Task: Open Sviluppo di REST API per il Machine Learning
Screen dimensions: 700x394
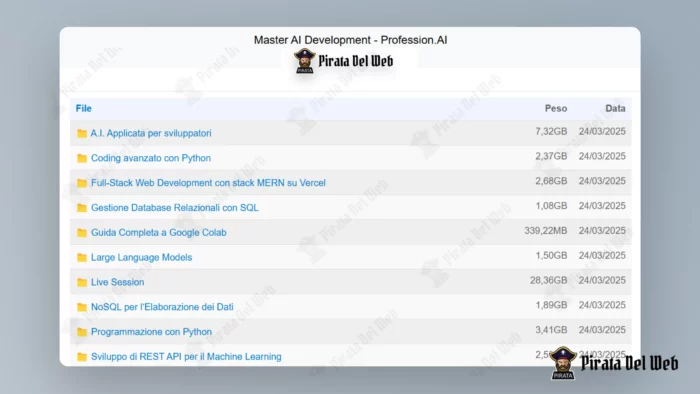Action: coord(186,357)
